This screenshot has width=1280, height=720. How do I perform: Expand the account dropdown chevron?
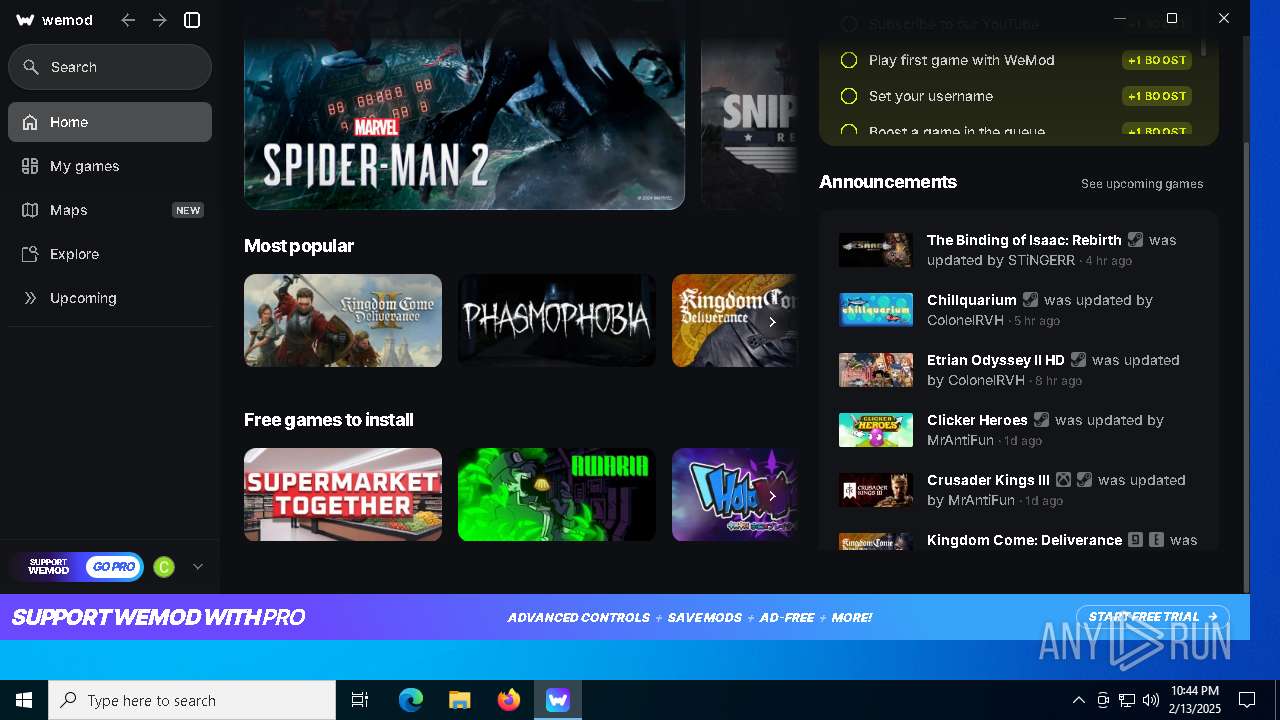[x=198, y=567]
